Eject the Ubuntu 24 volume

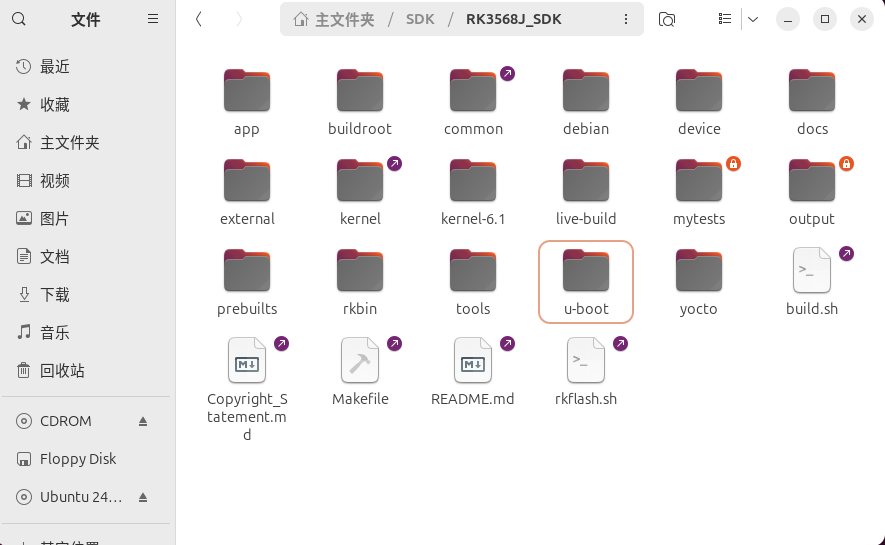(x=143, y=497)
